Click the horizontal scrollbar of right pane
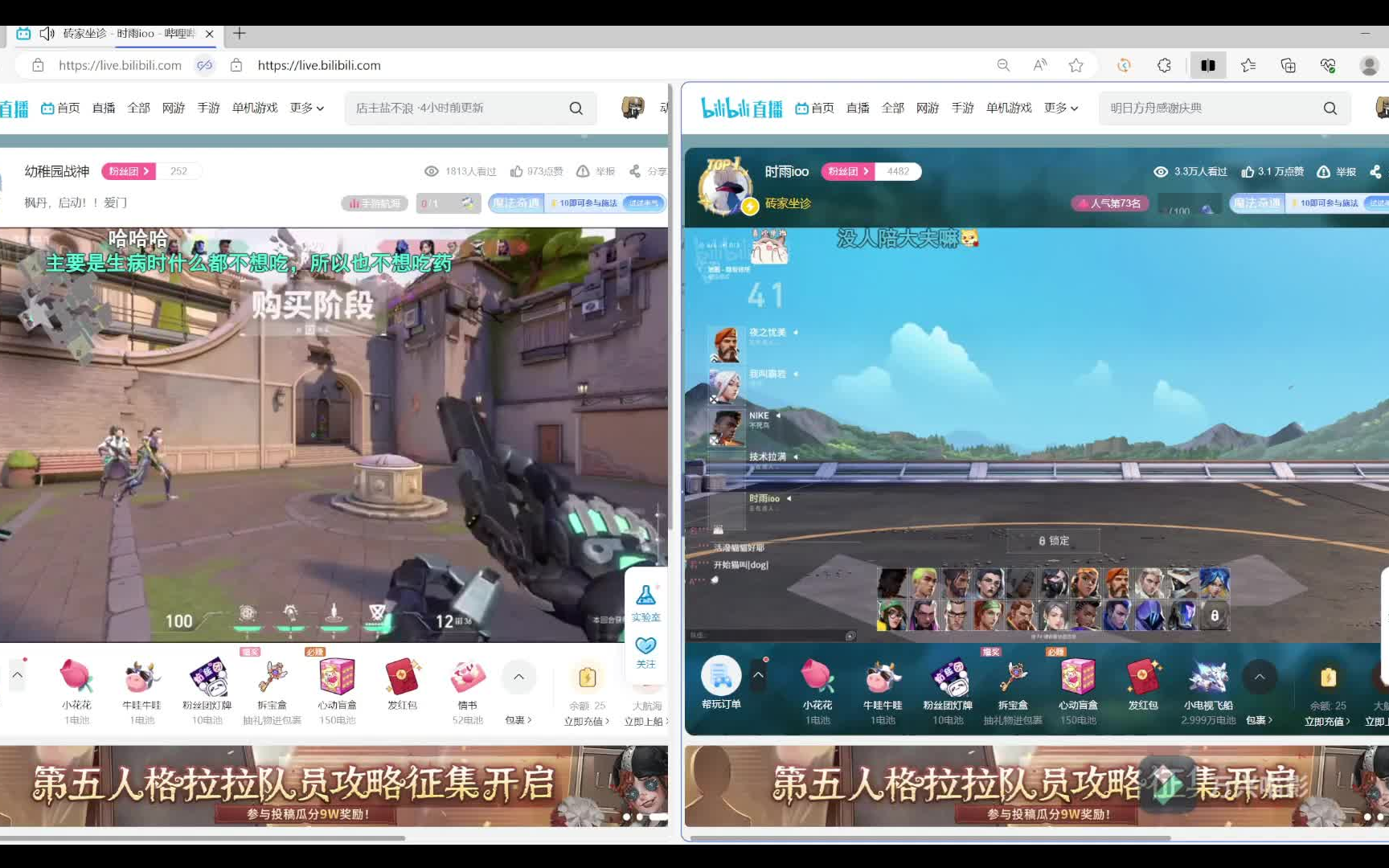This screenshot has width=1389, height=868. [x=929, y=837]
